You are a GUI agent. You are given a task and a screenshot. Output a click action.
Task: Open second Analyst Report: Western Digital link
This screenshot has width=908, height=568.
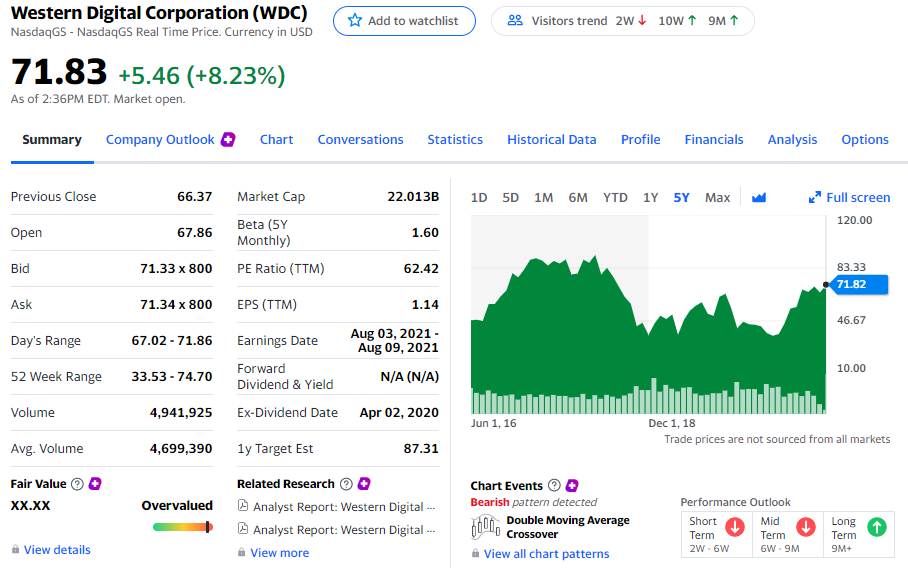pyautogui.click(x=344, y=530)
